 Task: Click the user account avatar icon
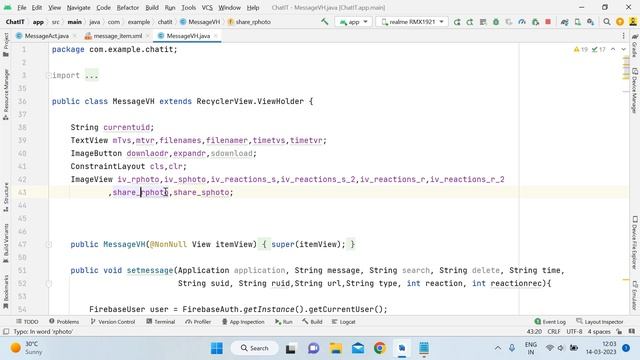point(632,22)
